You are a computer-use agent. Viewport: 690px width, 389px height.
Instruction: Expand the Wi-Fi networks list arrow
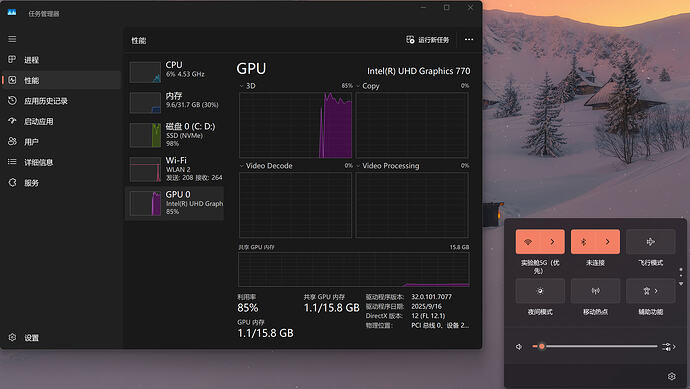(553, 242)
